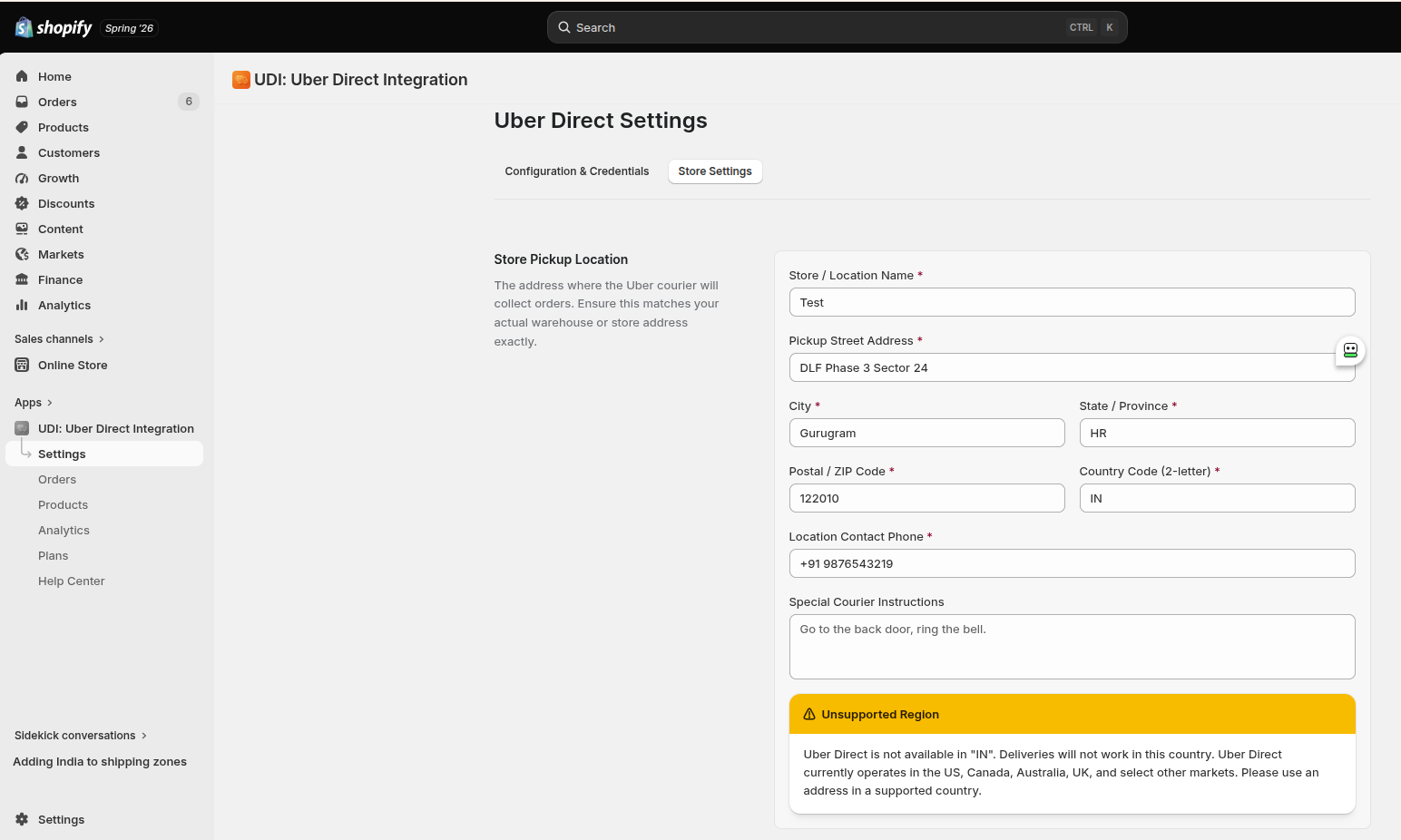Click the Growth gauge icon
Screen dimensions: 1401x840
click(x=22, y=178)
